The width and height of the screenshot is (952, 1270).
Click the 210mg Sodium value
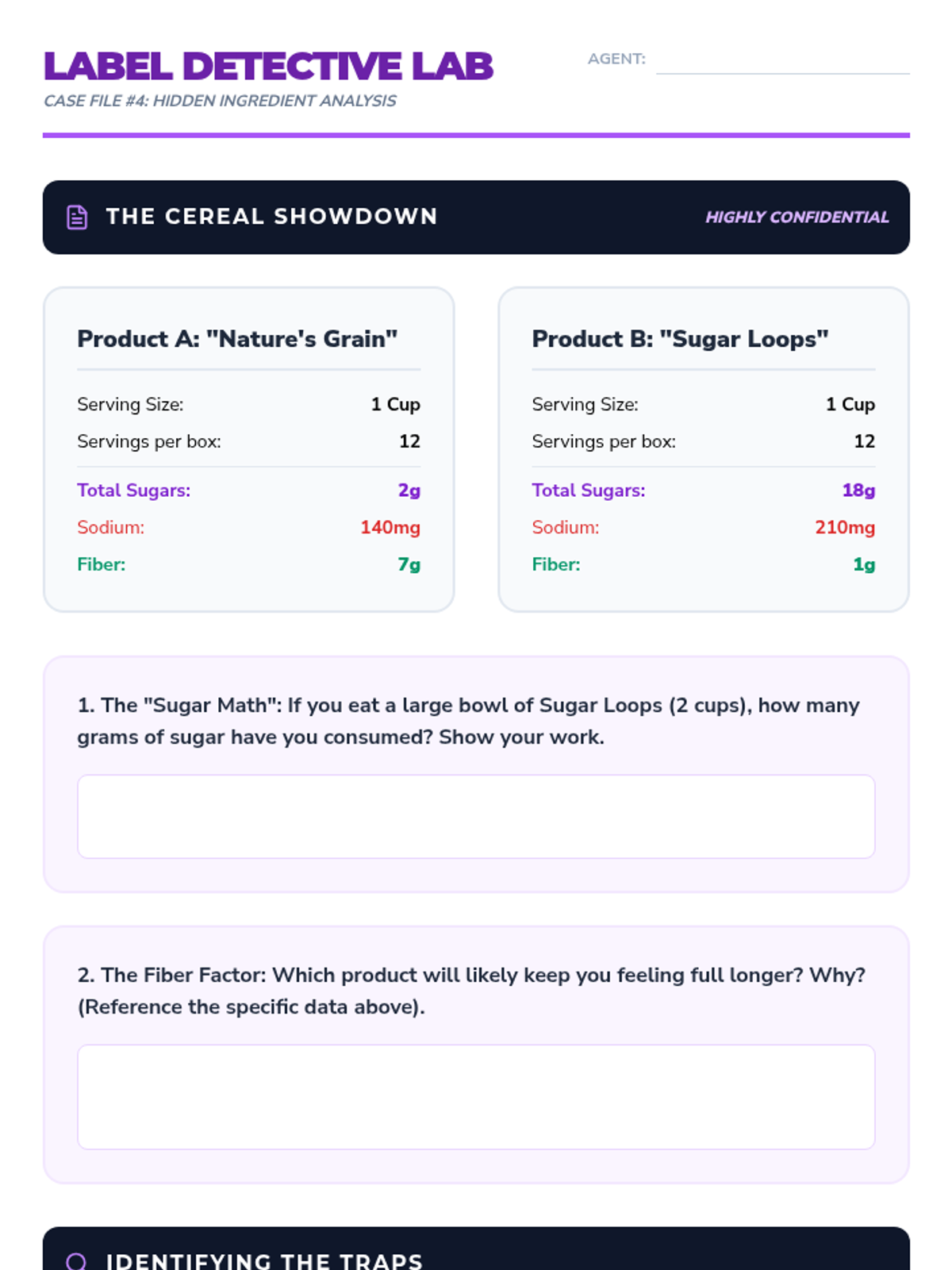point(845,528)
